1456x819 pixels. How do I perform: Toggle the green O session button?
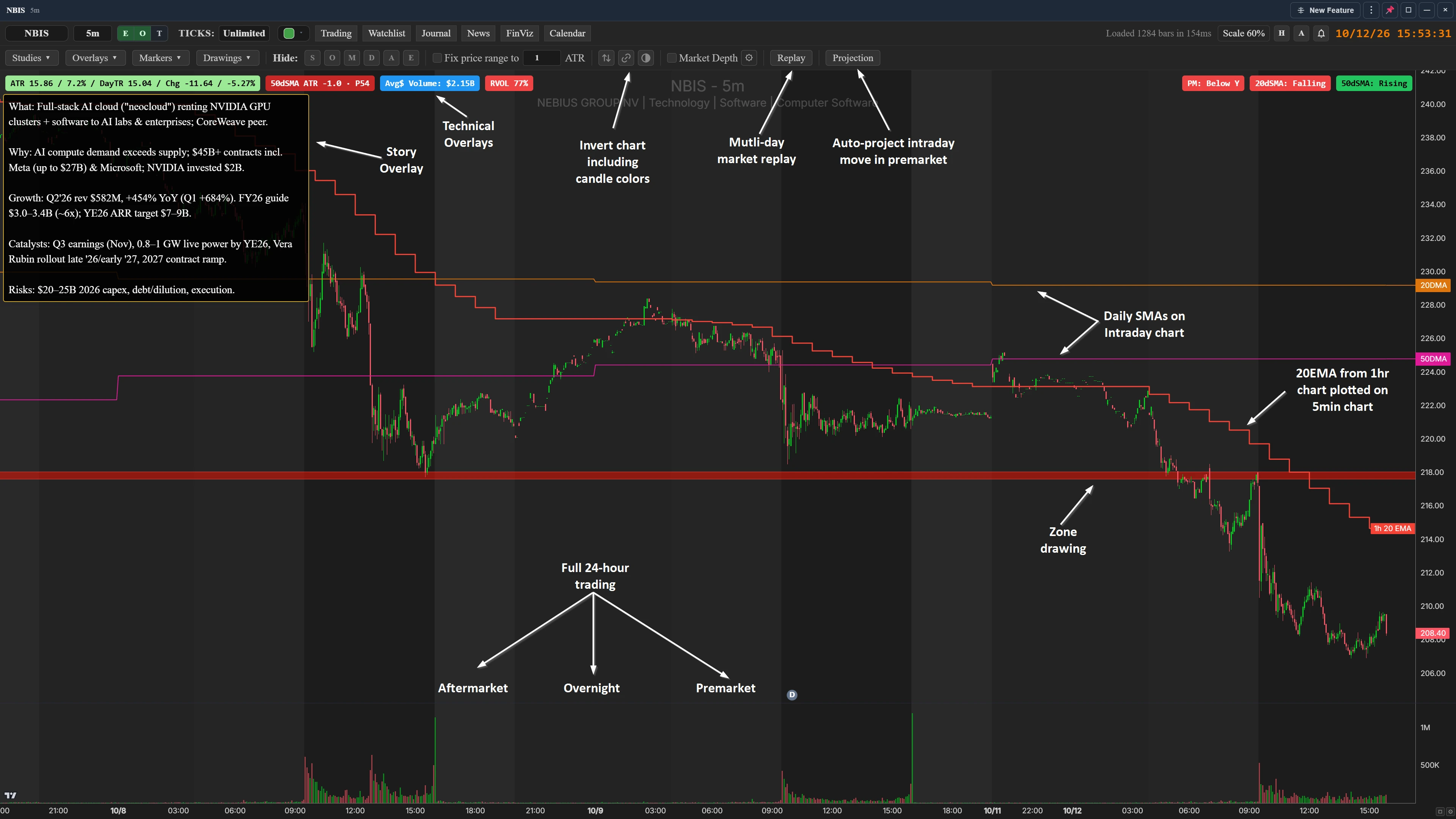pos(143,33)
